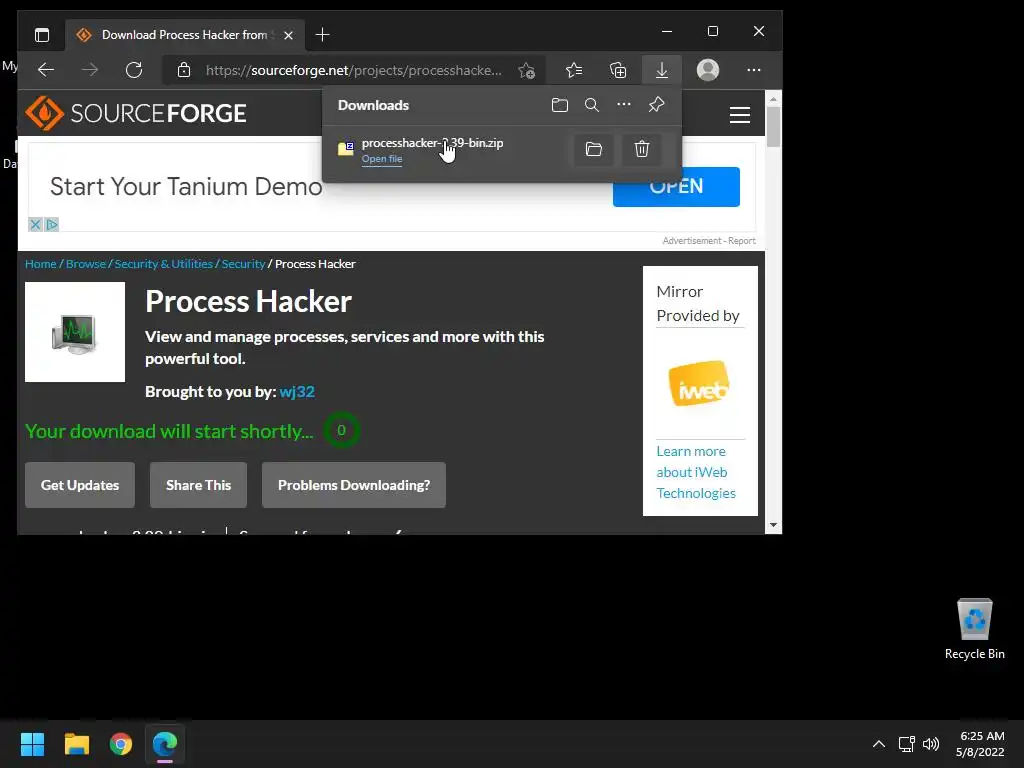Show processhacker zip in folder

coord(594,149)
